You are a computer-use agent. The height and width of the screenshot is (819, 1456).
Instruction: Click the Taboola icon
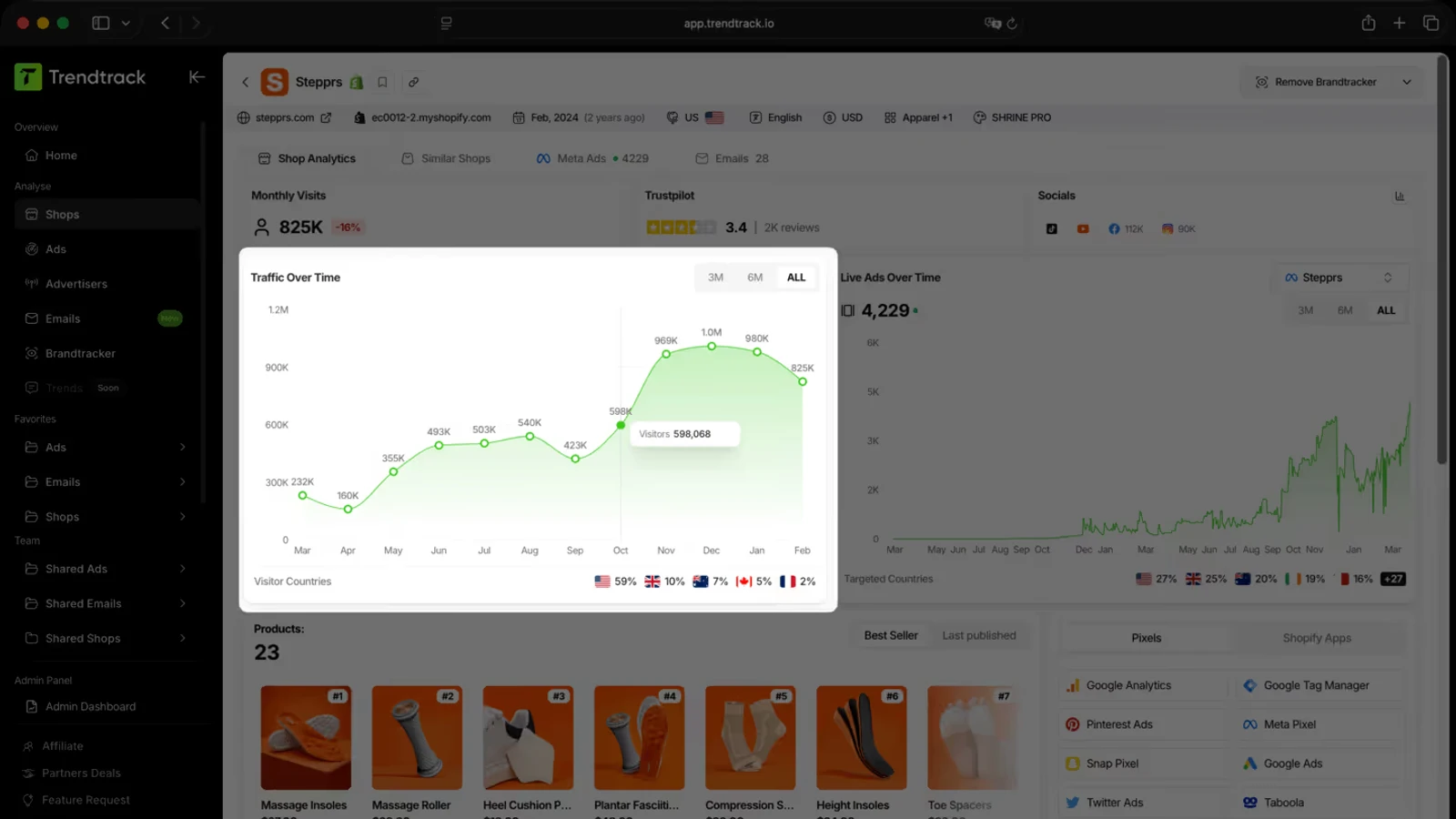1250,803
